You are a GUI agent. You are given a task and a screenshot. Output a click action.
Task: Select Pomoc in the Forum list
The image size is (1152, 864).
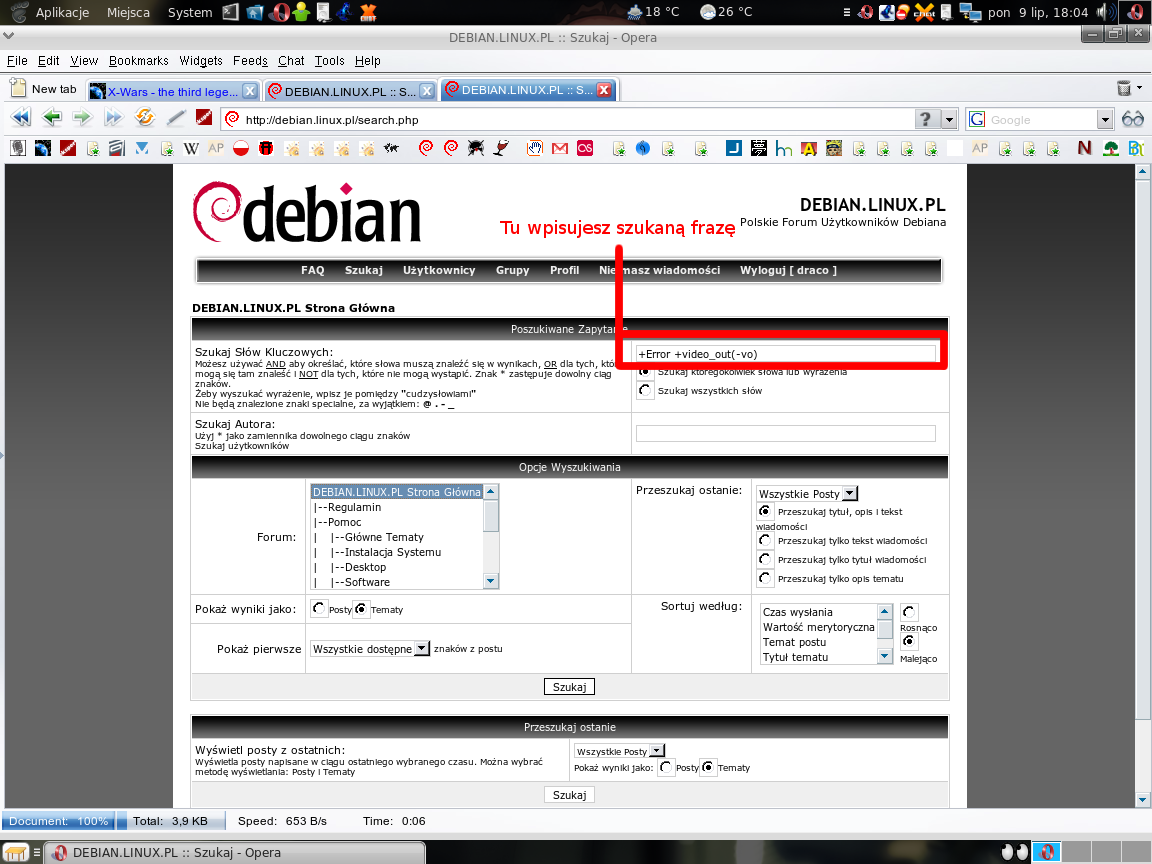pos(397,522)
